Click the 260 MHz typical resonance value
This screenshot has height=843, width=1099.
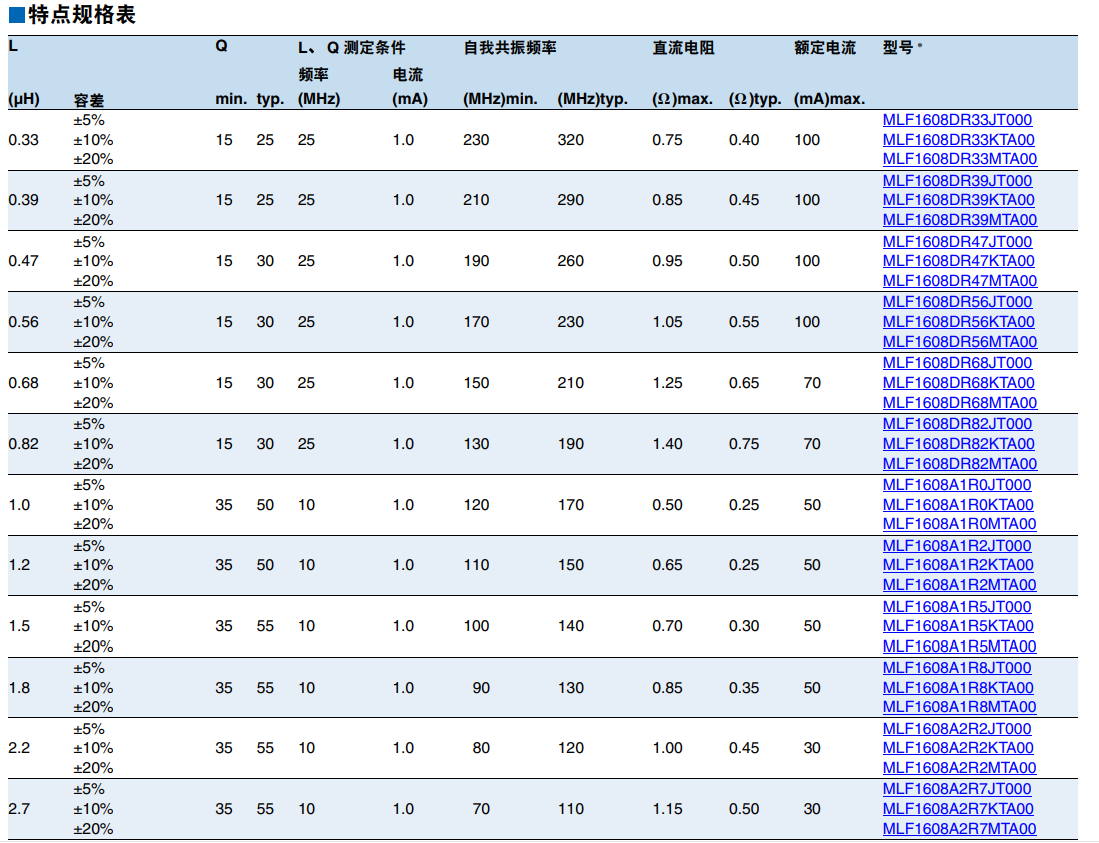[571, 261]
